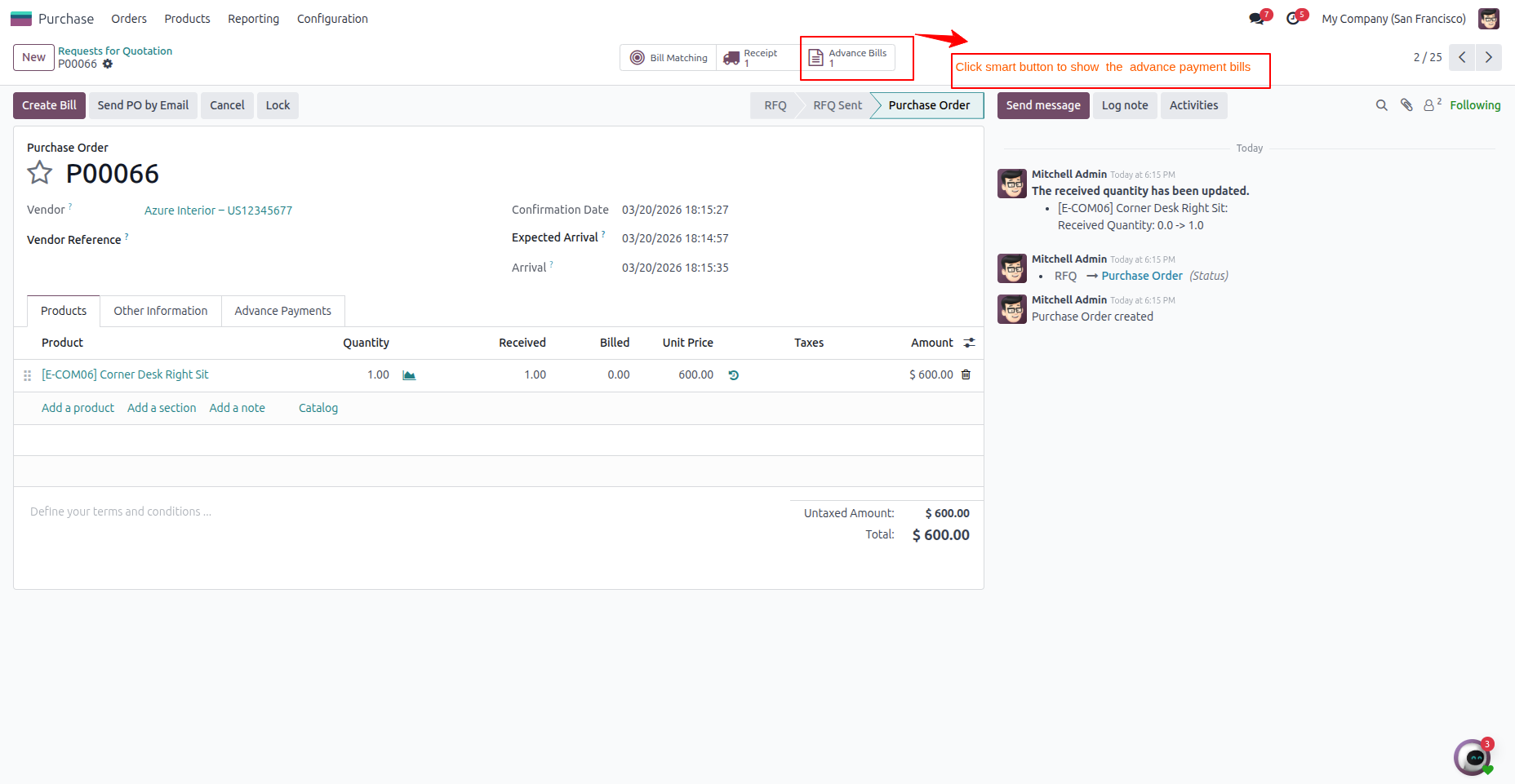Click the gear icon next to P00066
This screenshot has width=1515, height=784.
(108, 64)
